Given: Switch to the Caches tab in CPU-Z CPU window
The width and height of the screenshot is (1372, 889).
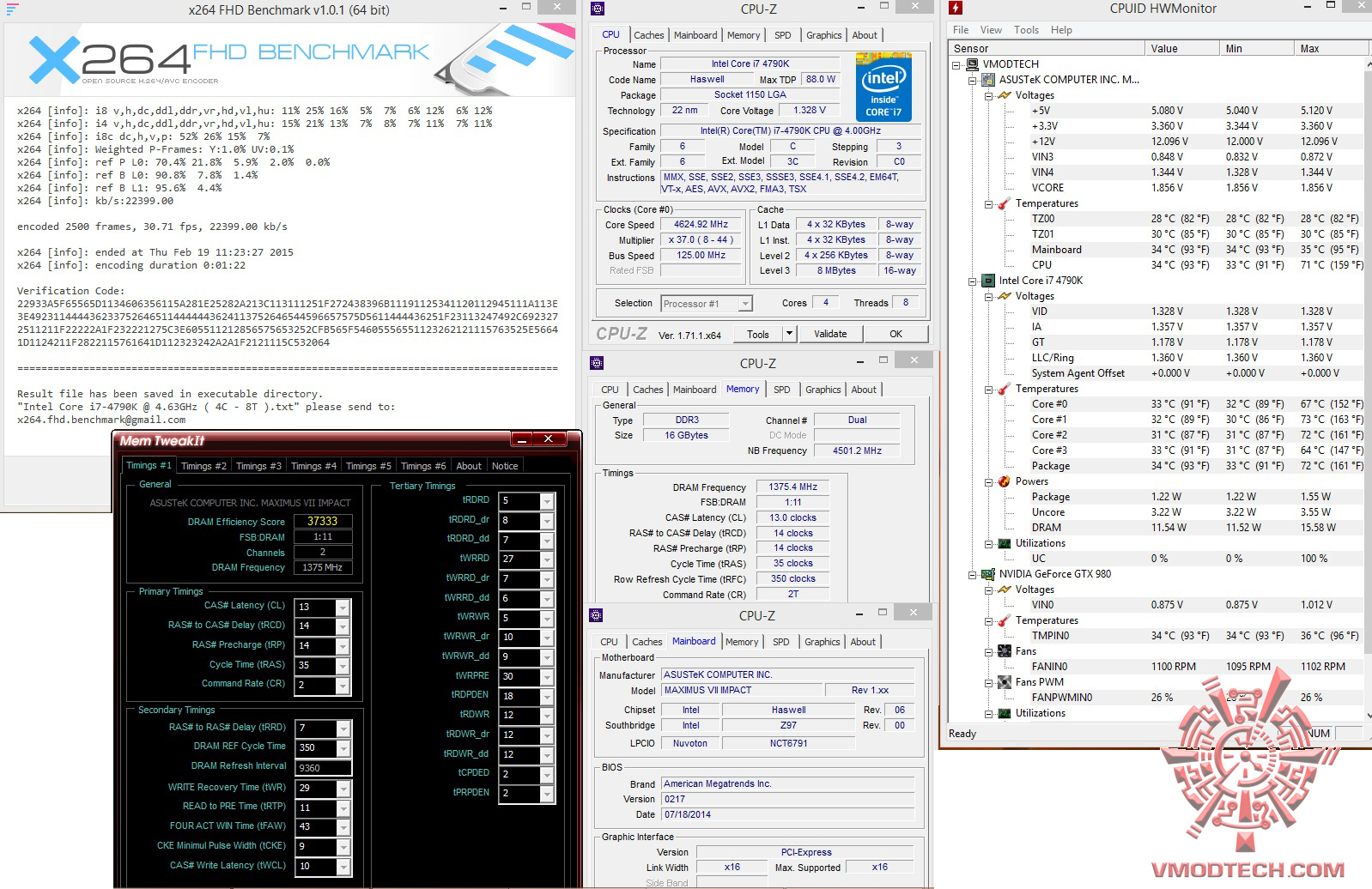Looking at the screenshot, I should [x=648, y=35].
